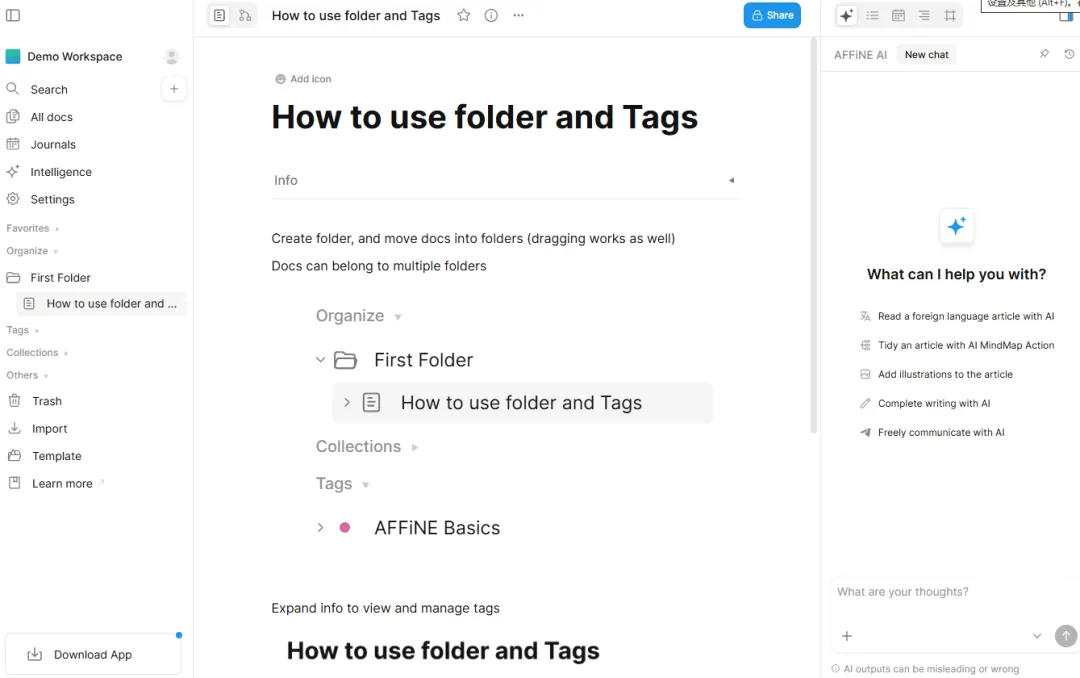1080x678 pixels.
Task: Open the chat options chevron dropdown
Action: [1037, 636]
